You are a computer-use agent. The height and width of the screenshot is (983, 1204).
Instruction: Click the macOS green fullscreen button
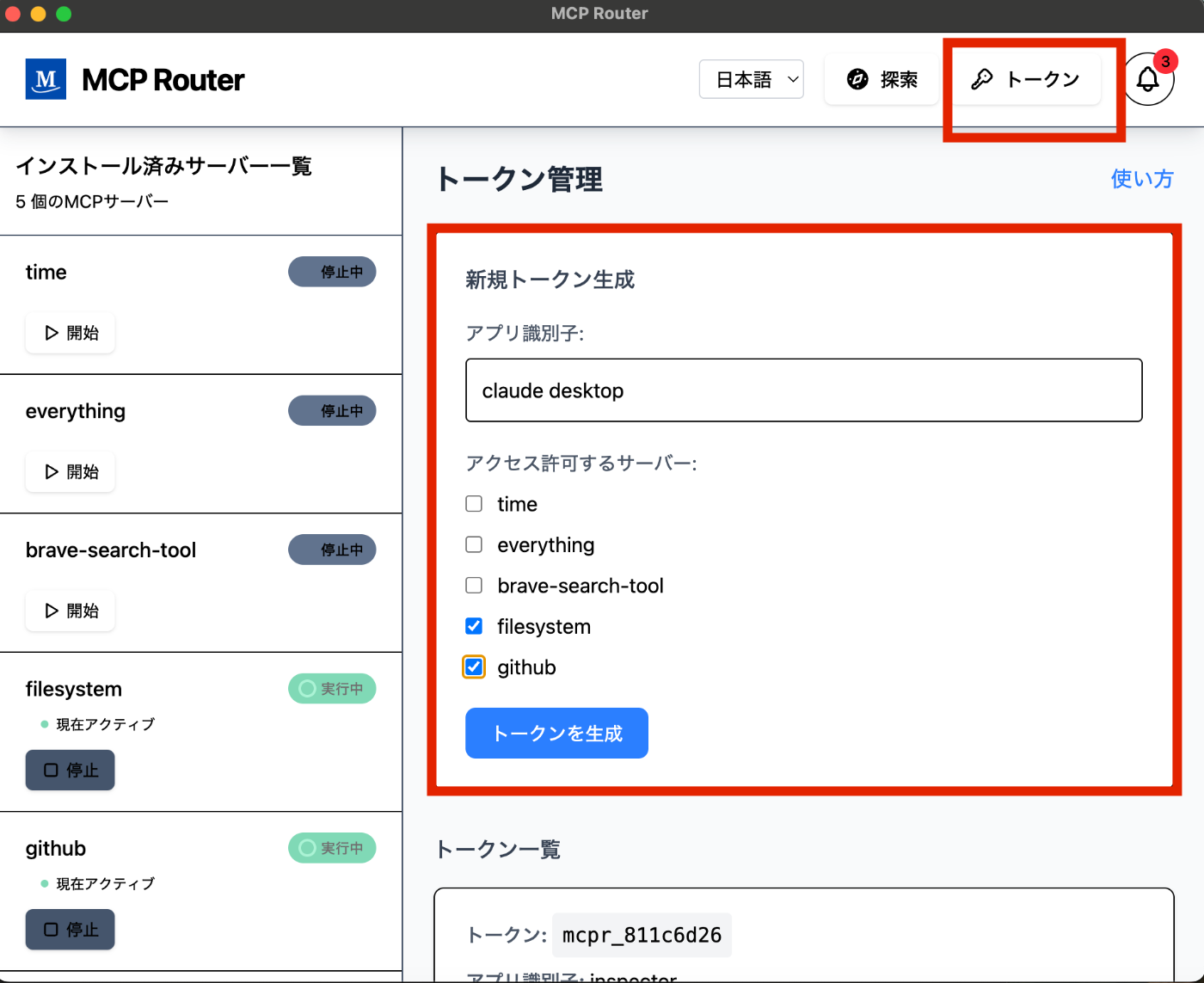click(64, 14)
